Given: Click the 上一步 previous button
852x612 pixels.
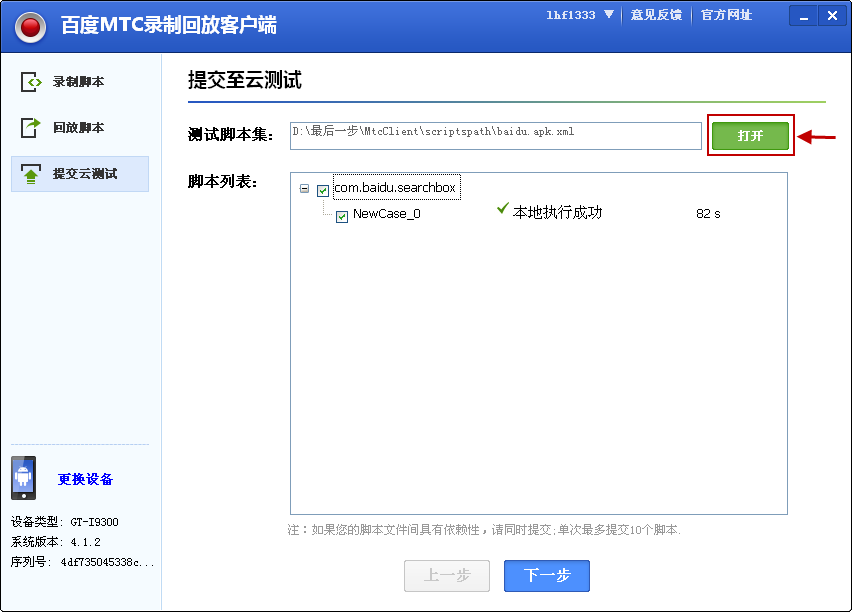Looking at the screenshot, I should 447,576.
